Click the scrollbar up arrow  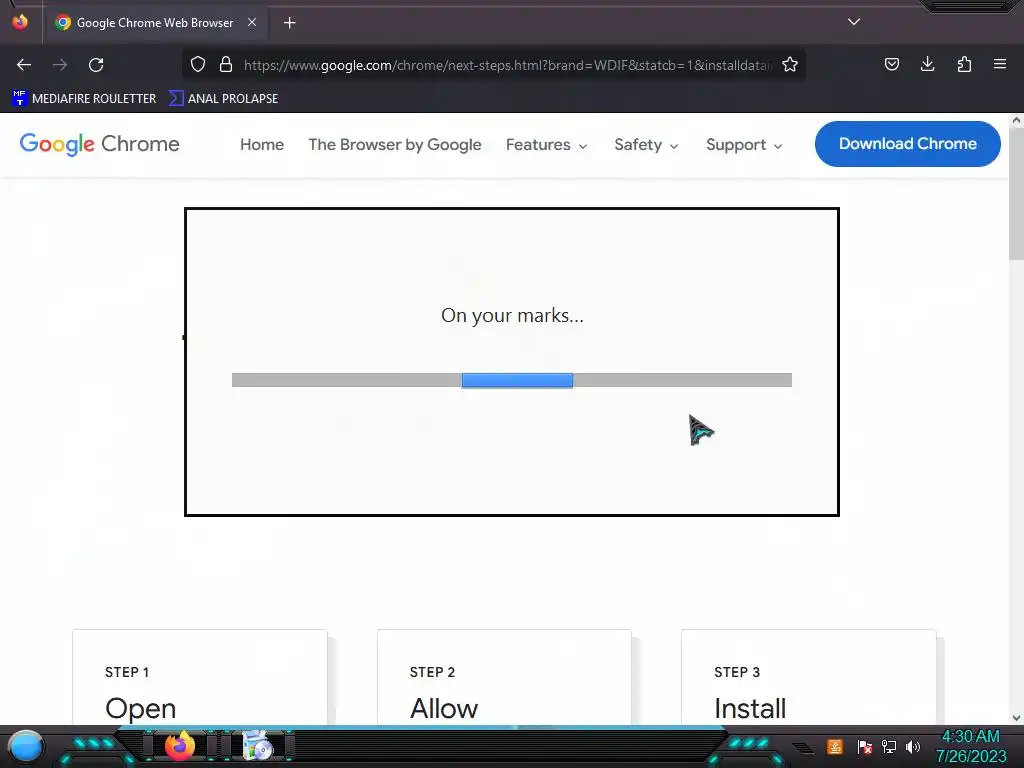[x=1016, y=120]
